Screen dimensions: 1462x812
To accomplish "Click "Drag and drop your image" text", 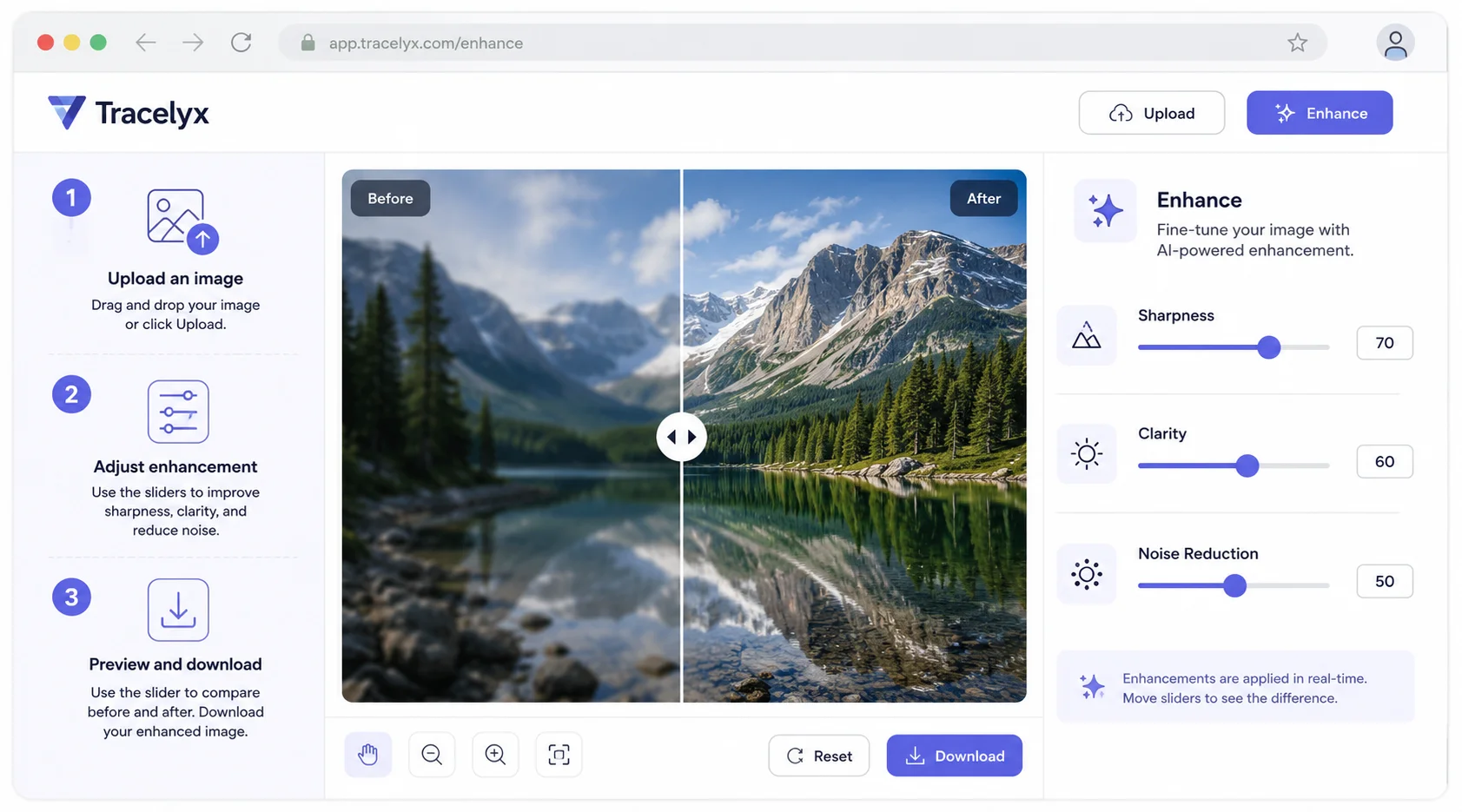I will [x=175, y=305].
